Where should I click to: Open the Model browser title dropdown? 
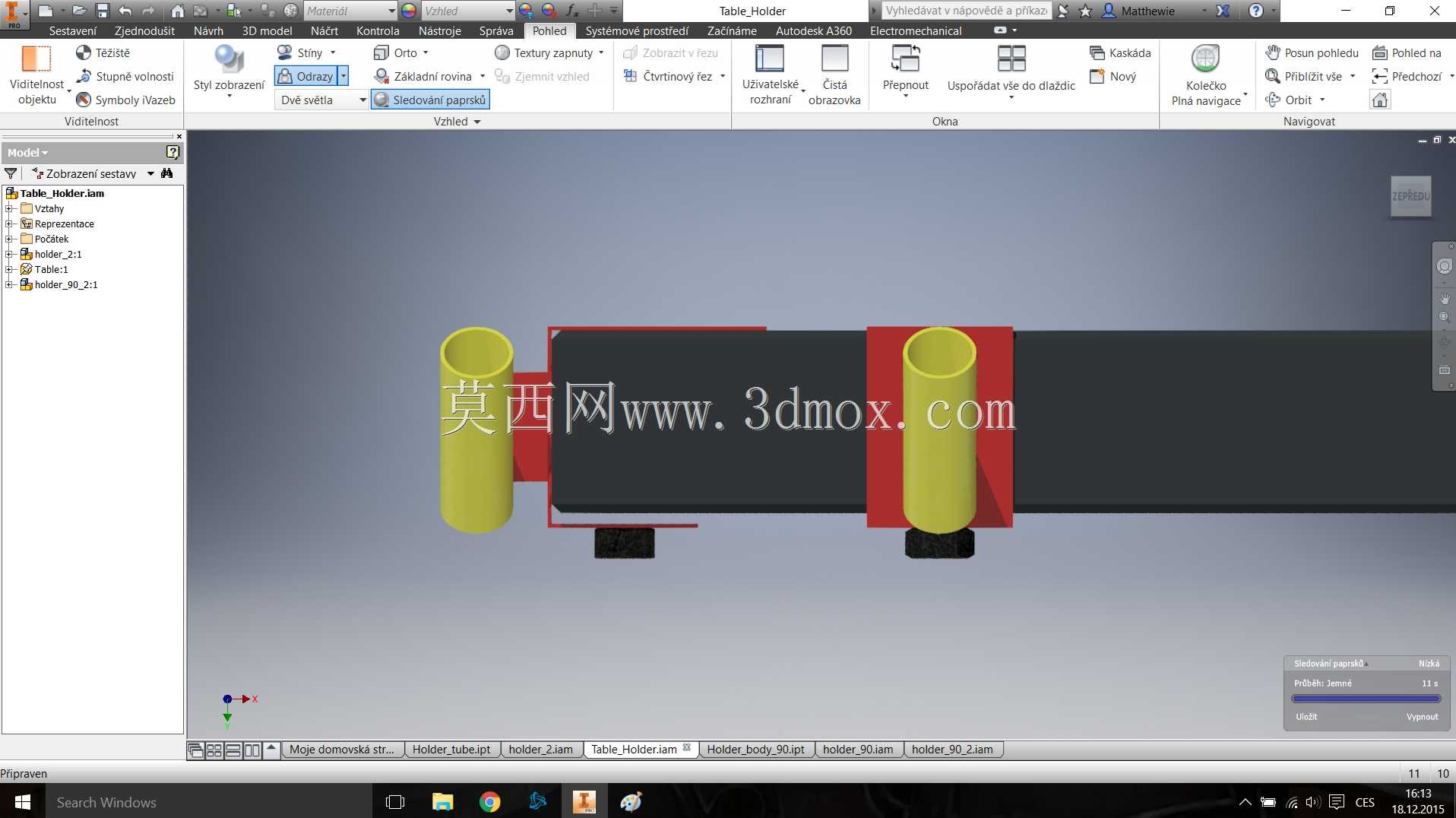coord(27,152)
